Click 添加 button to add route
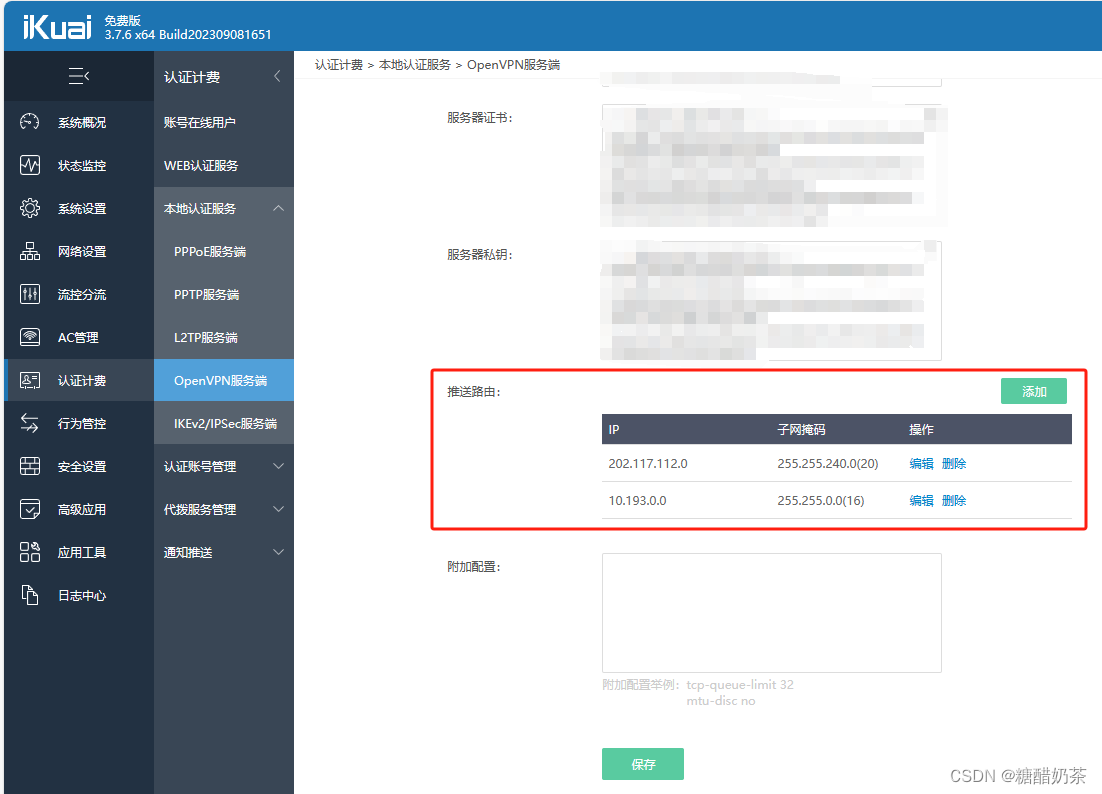 (1033, 391)
